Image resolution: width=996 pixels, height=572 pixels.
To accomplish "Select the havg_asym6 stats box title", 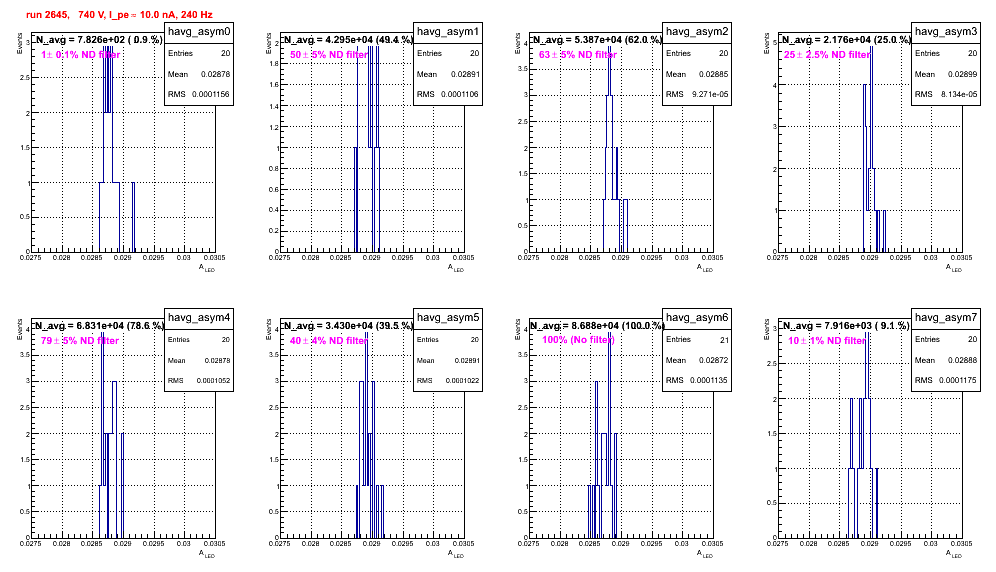I will (697, 318).
